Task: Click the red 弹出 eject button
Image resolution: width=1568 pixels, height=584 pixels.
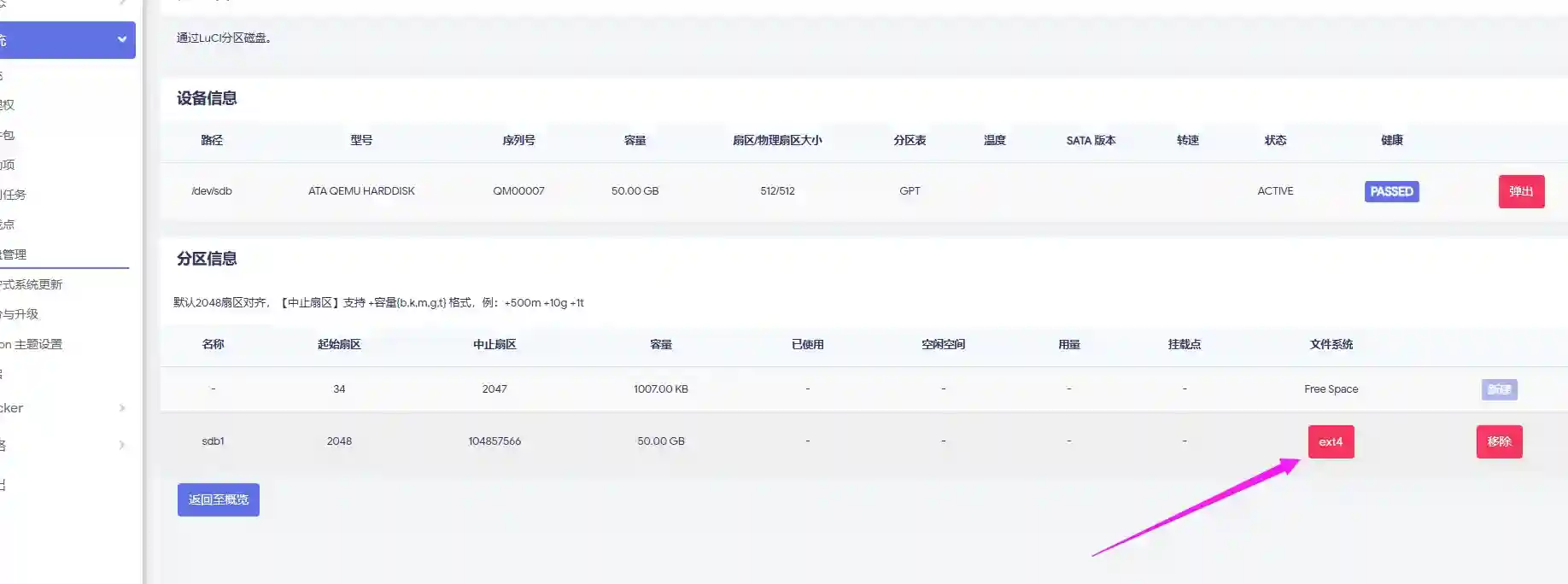Action: (1521, 191)
